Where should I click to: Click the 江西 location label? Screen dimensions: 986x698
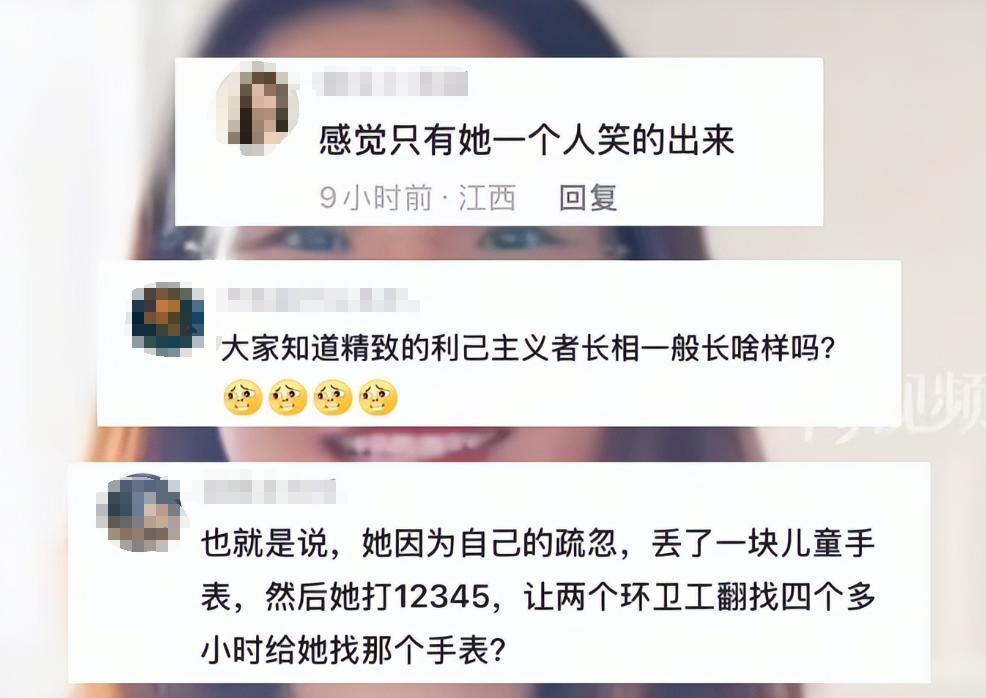[487, 198]
